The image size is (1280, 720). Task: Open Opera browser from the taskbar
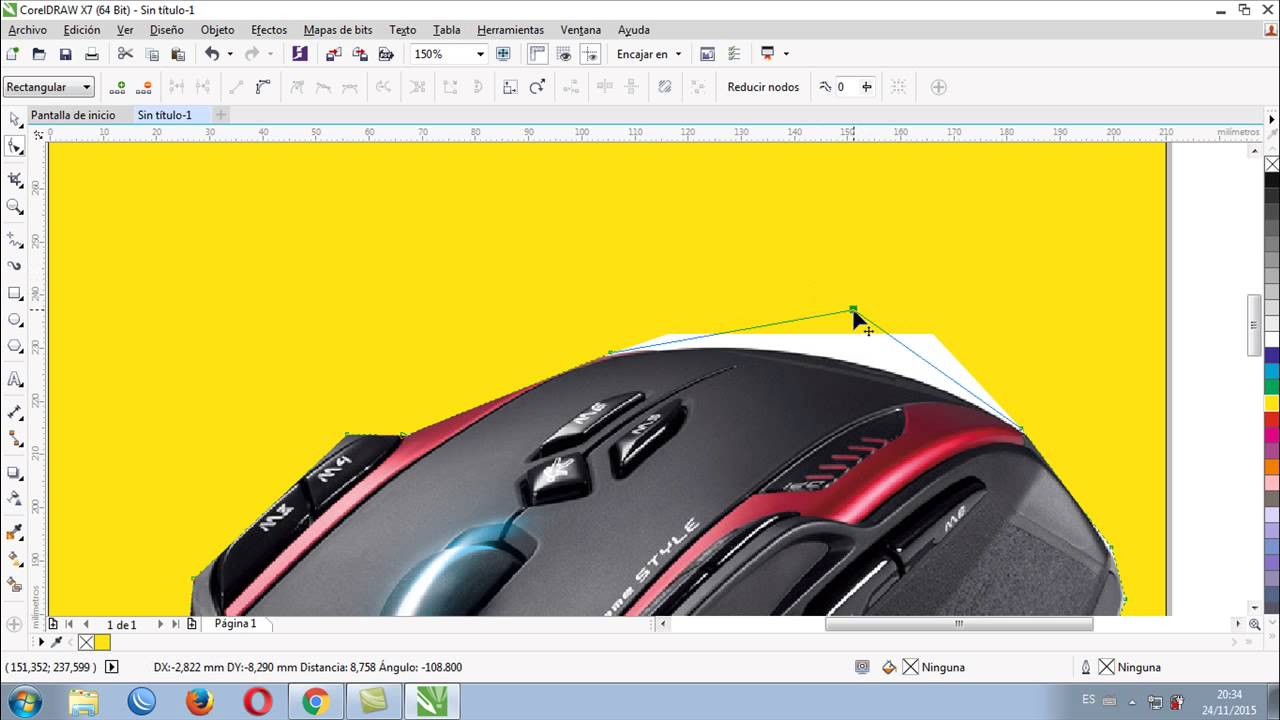(x=258, y=702)
